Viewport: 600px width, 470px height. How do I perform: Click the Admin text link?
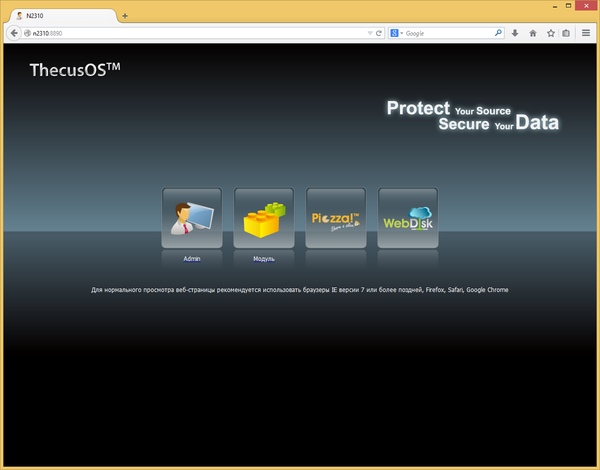click(192, 259)
